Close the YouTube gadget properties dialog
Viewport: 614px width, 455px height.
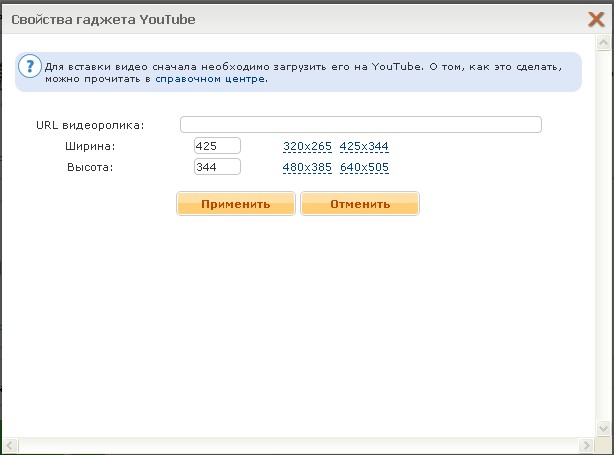tap(596, 18)
